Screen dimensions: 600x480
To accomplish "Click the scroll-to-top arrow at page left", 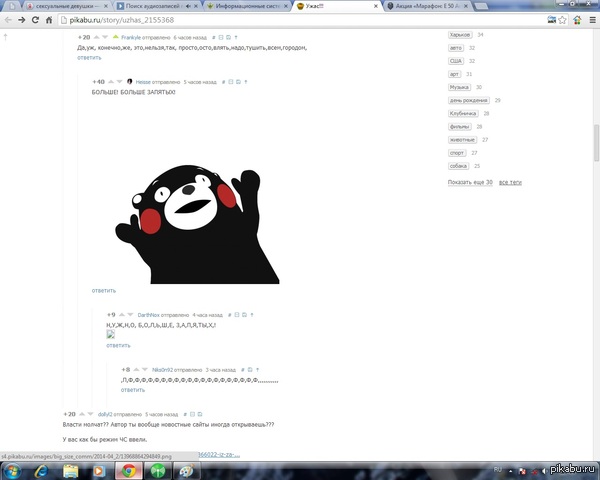I will coord(5,37).
